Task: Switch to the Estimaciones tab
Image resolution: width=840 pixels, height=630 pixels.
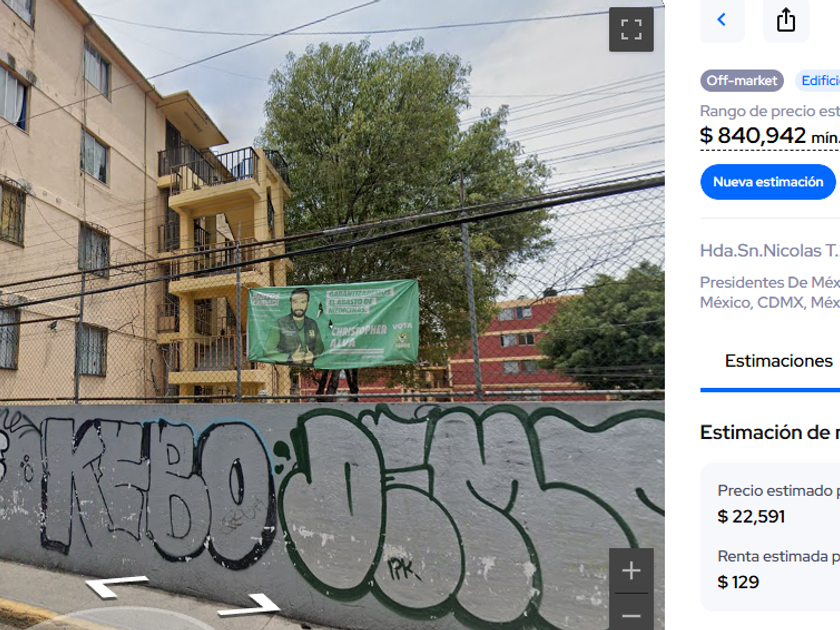Action: pos(778,361)
